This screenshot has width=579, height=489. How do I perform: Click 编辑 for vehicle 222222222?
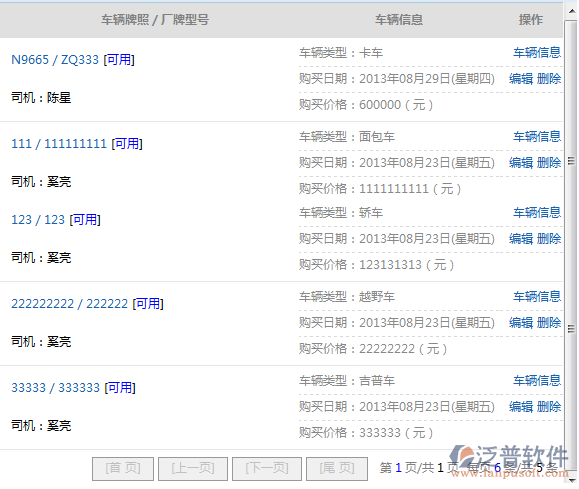pyautogui.click(x=521, y=323)
